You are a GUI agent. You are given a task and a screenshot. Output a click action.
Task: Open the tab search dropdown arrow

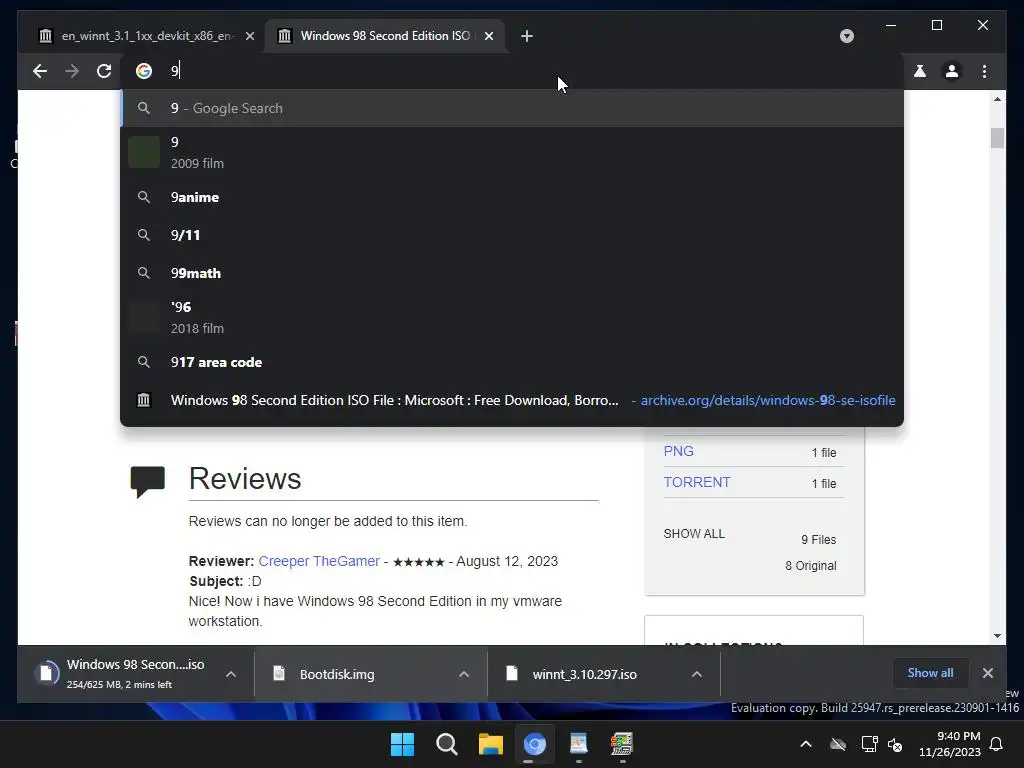pyautogui.click(x=846, y=36)
